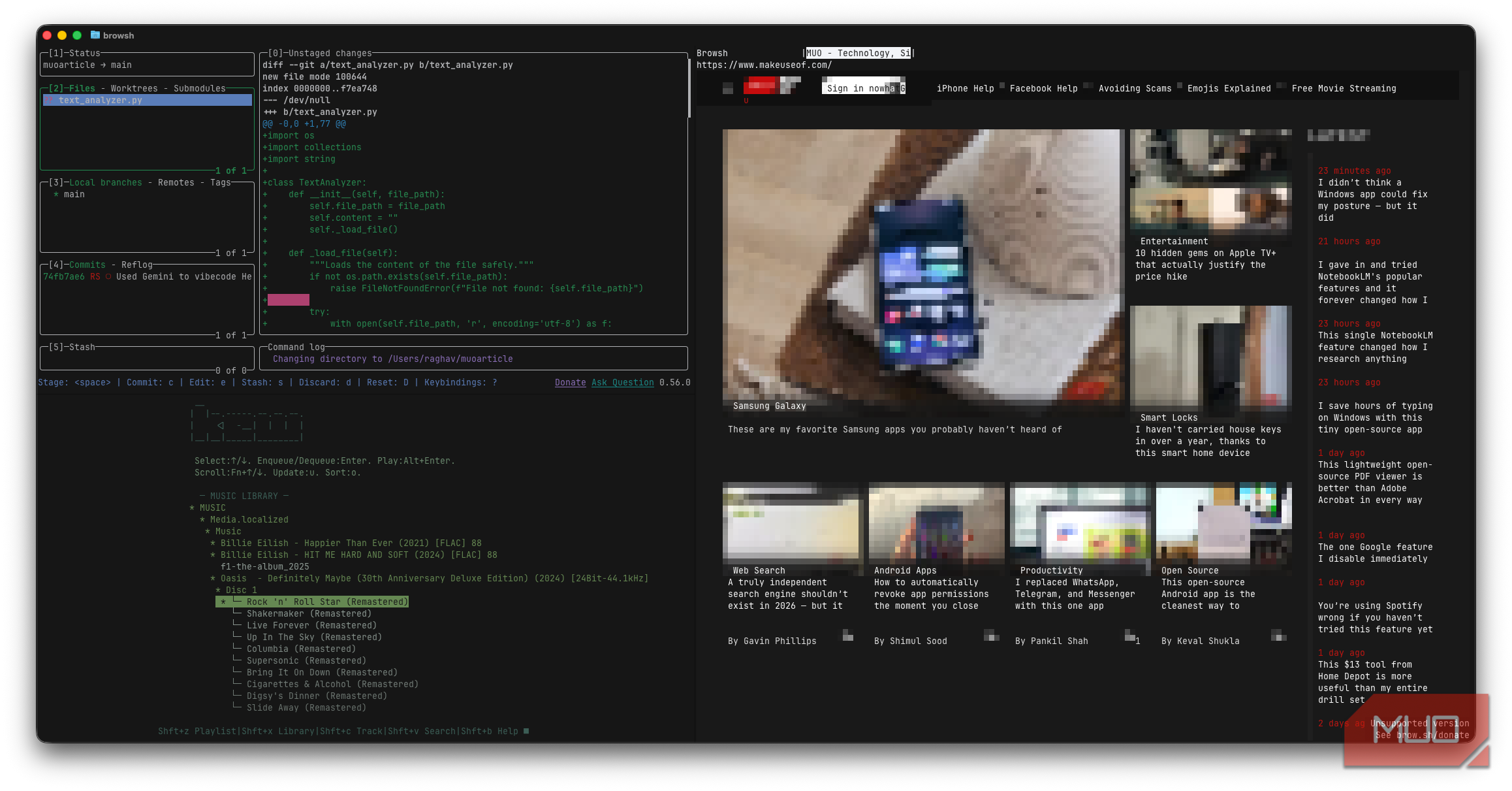Image resolution: width=1512 pixels, height=791 pixels.
Task: Expand Billie Eilish Happier Than Ever album
Action: [x=346, y=543]
